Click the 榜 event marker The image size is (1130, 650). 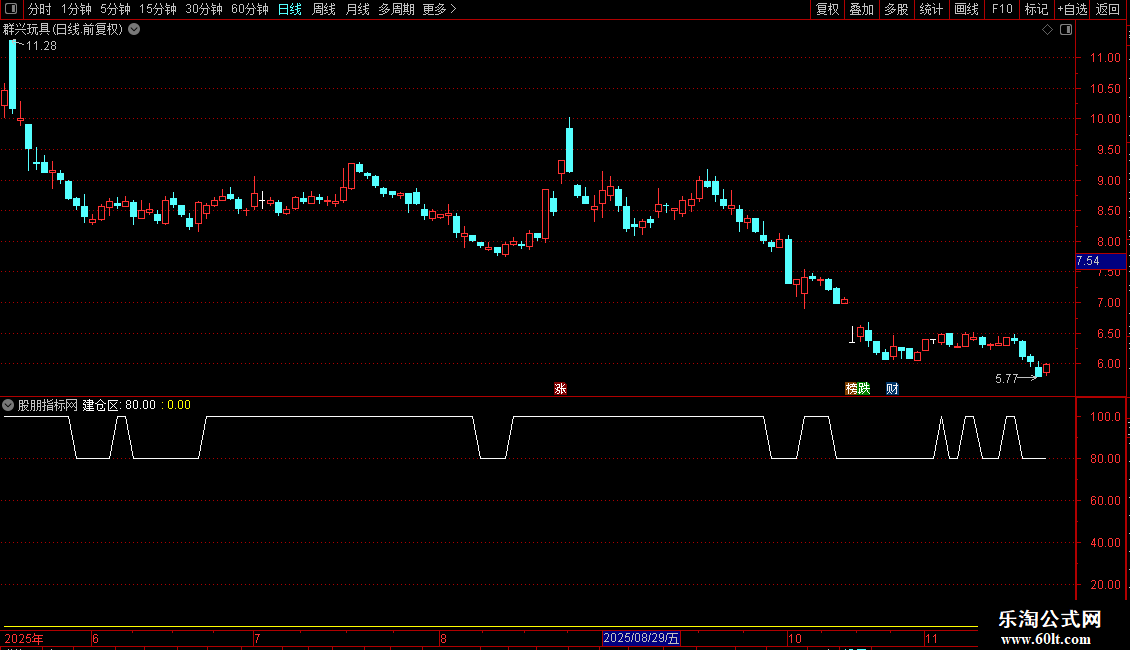[851, 388]
